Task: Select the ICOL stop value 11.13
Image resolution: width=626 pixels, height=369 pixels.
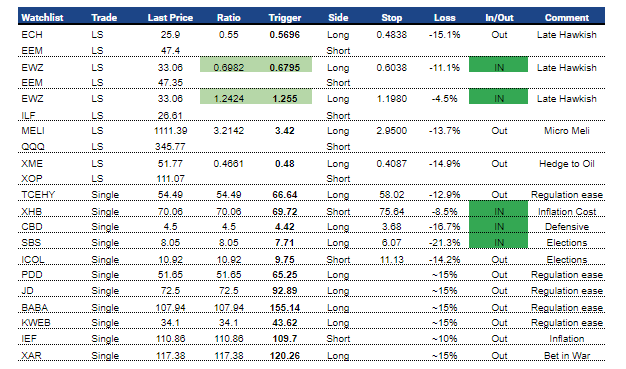Action: [x=391, y=260]
